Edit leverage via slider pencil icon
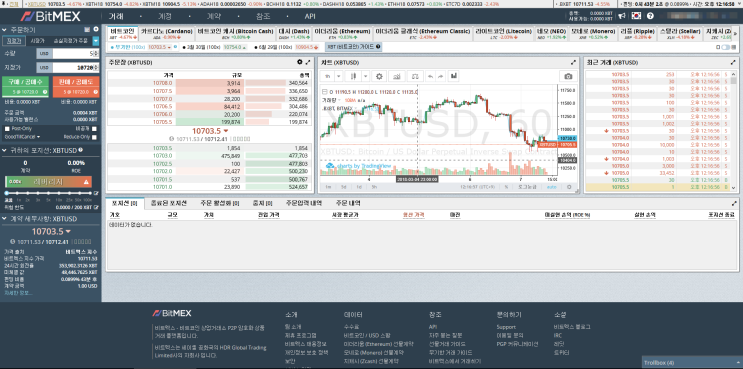The image size is (743, 369). point(96,193)
